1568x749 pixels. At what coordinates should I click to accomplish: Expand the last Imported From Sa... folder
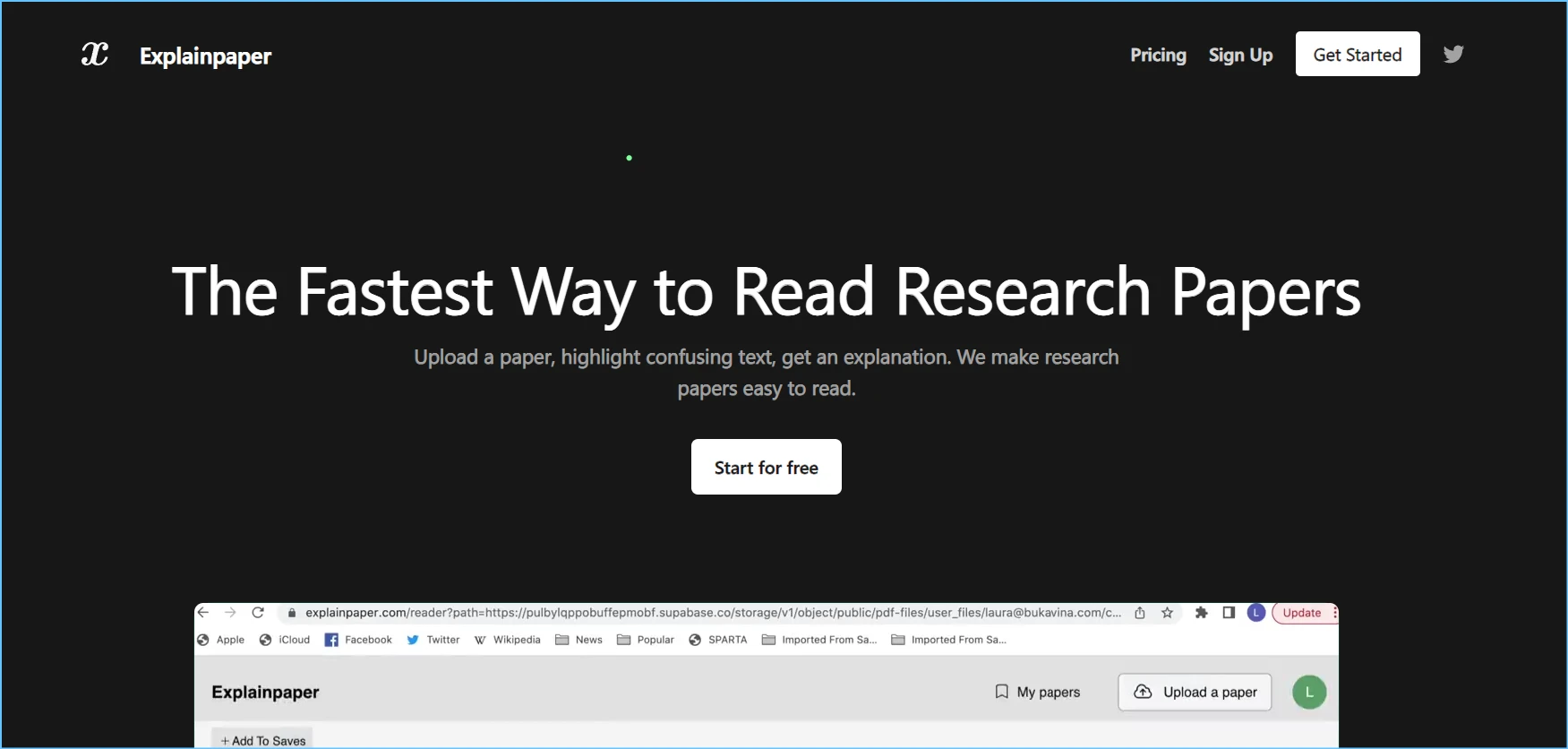[x=949, y=640]
